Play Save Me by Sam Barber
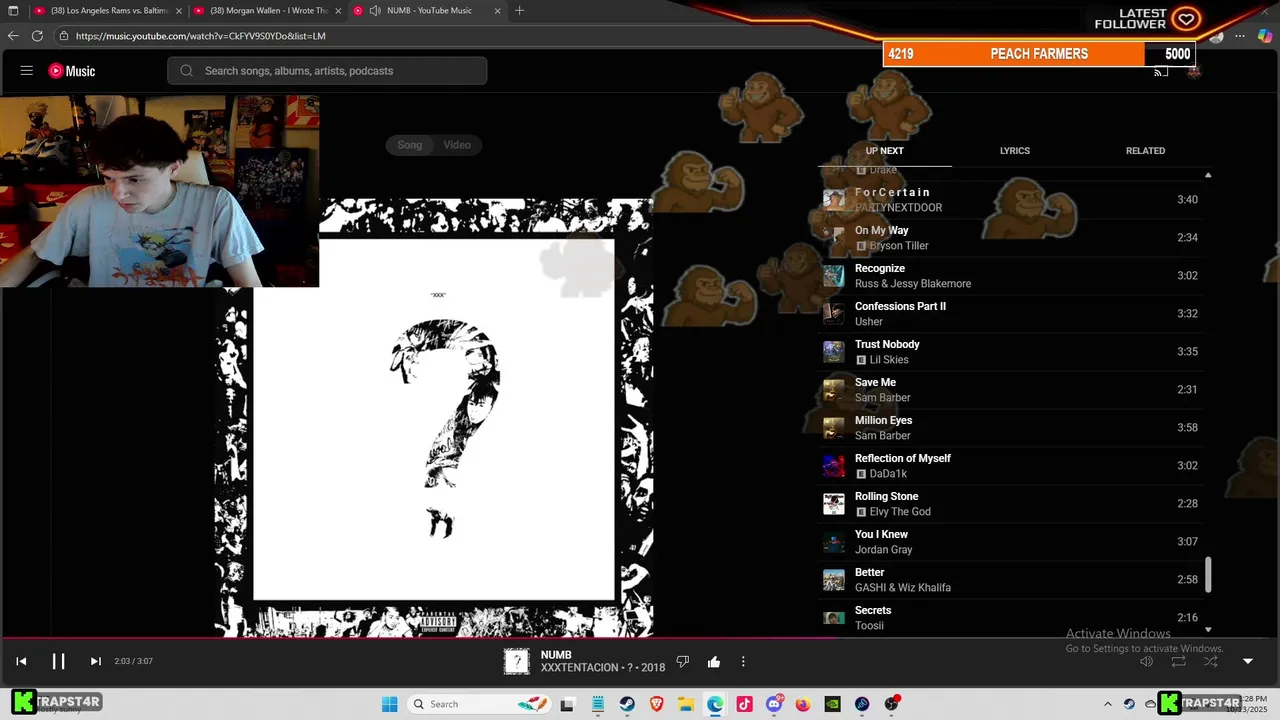Screen dimensions: 1280x720 pos(1010,390)
